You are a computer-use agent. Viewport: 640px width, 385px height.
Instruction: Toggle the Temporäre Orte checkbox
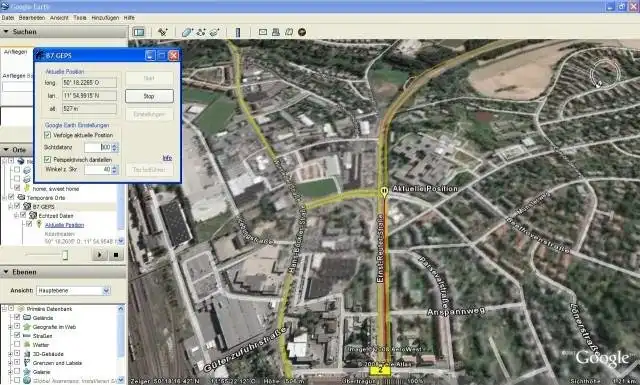pos(11,197)
